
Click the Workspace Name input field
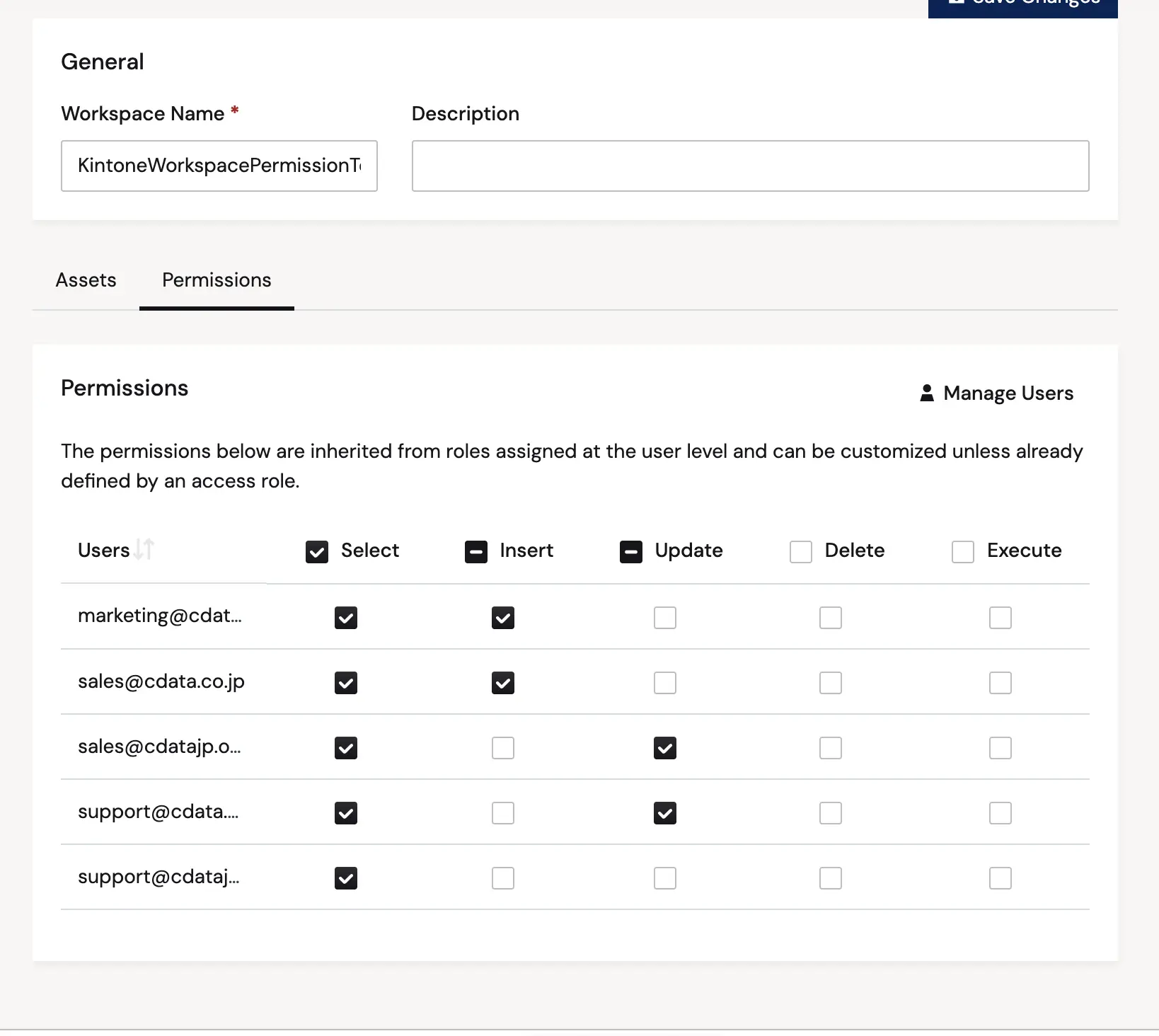click(219, 166)
